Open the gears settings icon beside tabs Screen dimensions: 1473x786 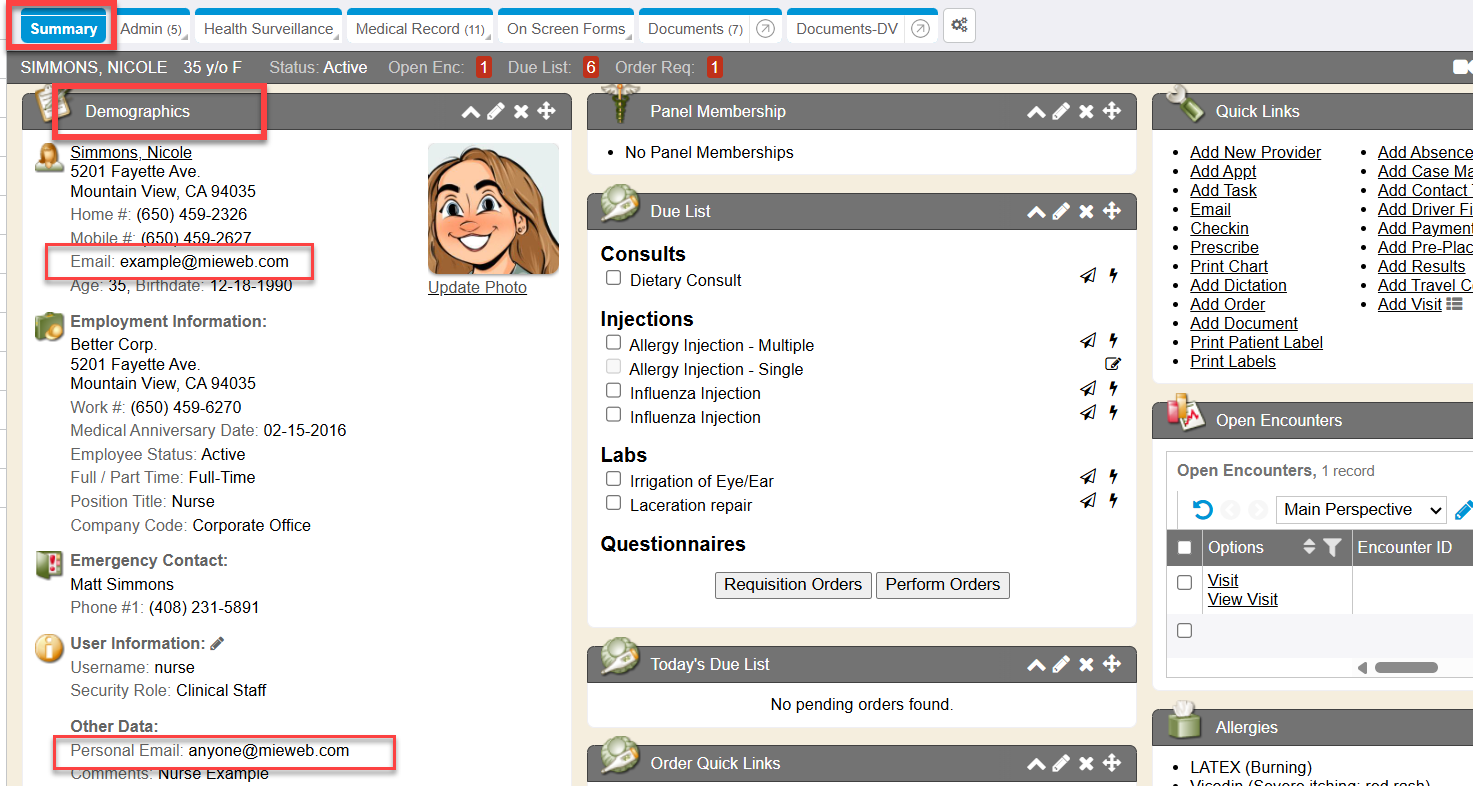pos(959,26)
